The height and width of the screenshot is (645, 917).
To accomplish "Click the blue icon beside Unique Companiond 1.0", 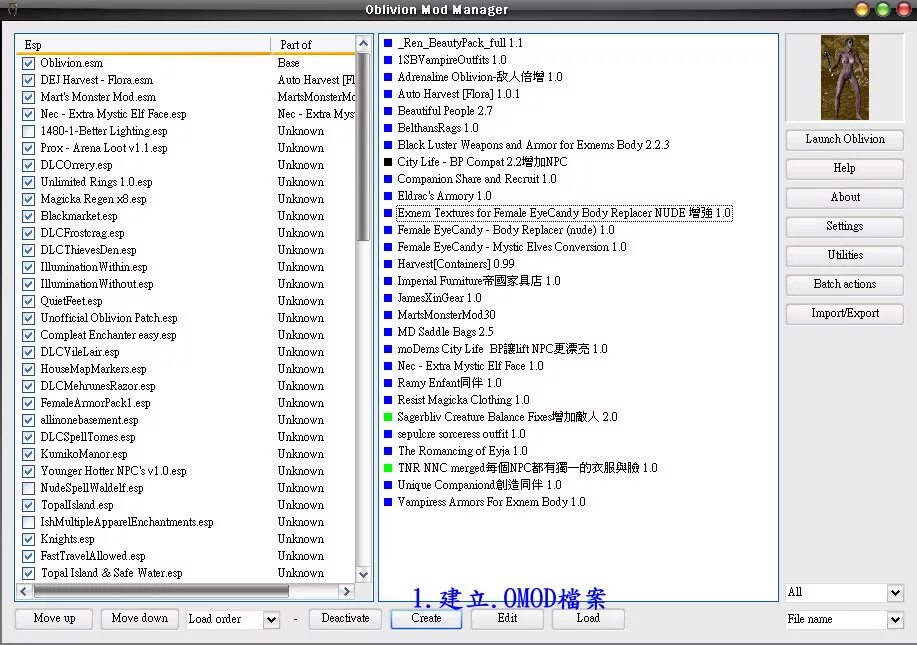I will pos(388,485).
